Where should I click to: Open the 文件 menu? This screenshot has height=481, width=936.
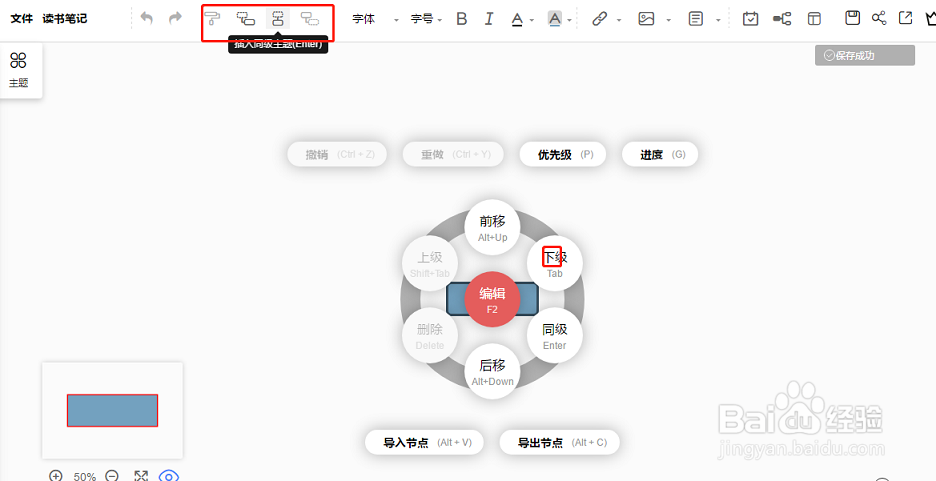[x=21, y=18]
